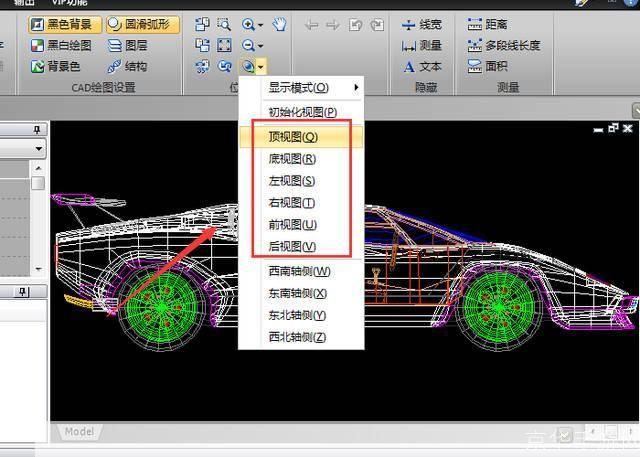This screenshot has width=640, height=457.
Task: Open the zoom in dropdown arrow
Action: [260, 25]
